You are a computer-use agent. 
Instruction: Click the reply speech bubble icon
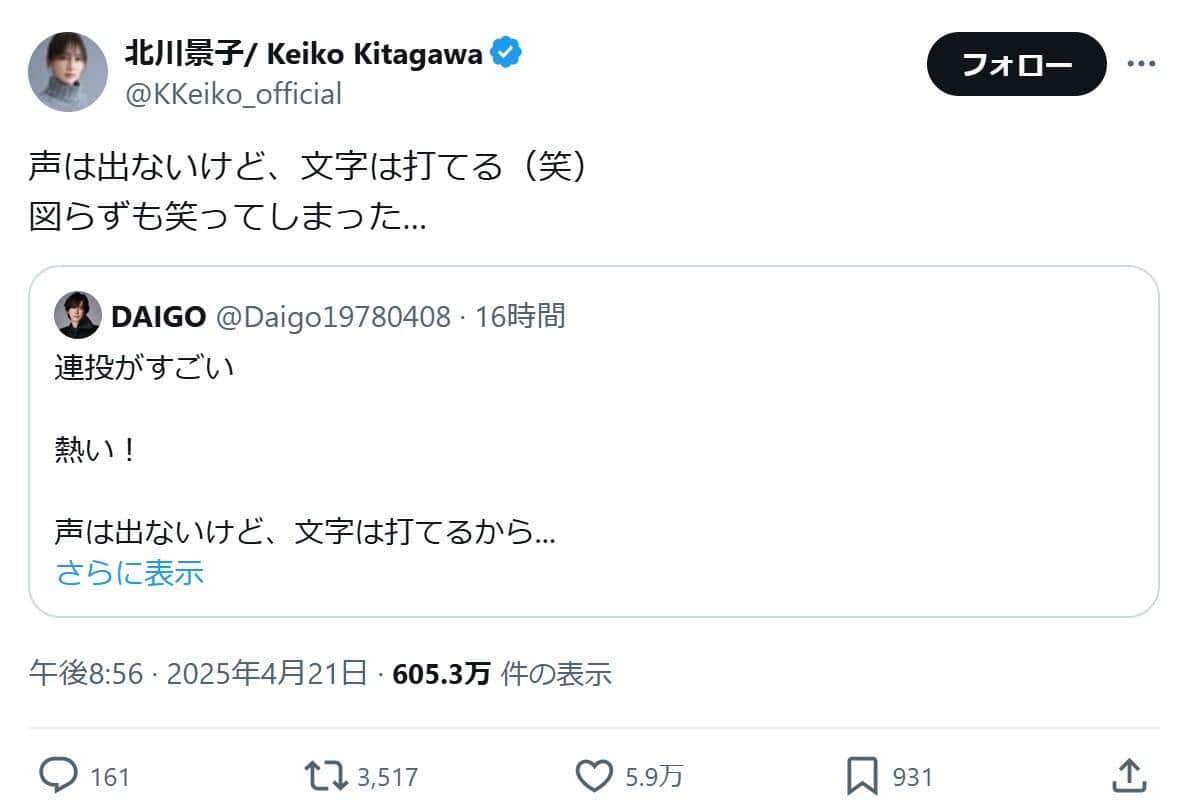tap(58, 775)
